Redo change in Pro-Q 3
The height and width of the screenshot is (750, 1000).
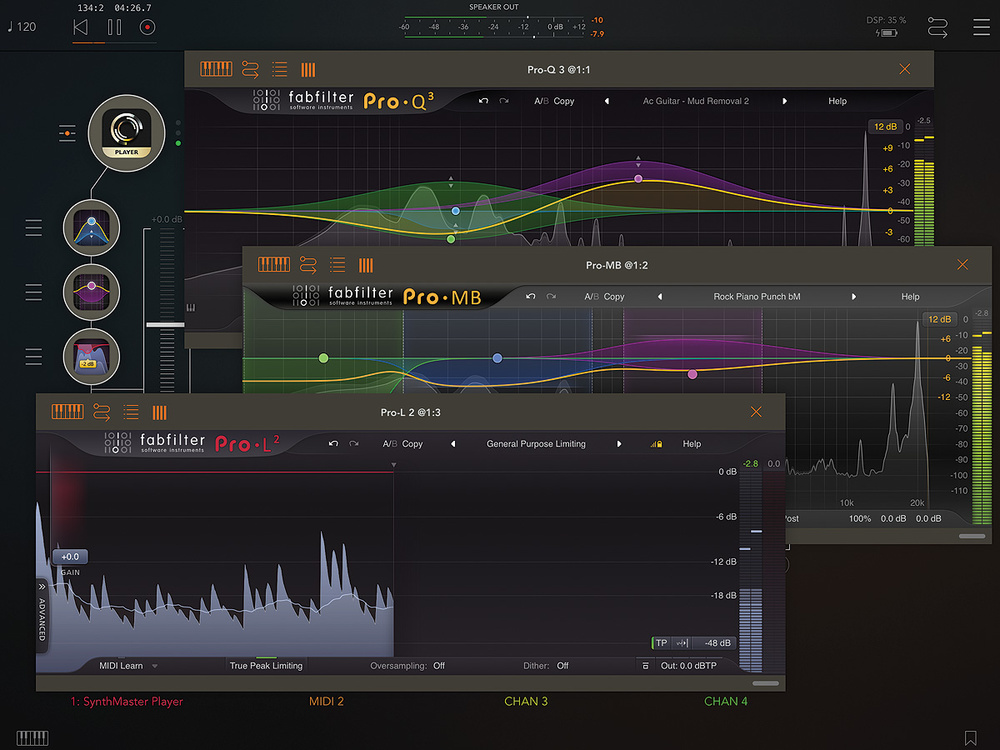pos(504,101)
